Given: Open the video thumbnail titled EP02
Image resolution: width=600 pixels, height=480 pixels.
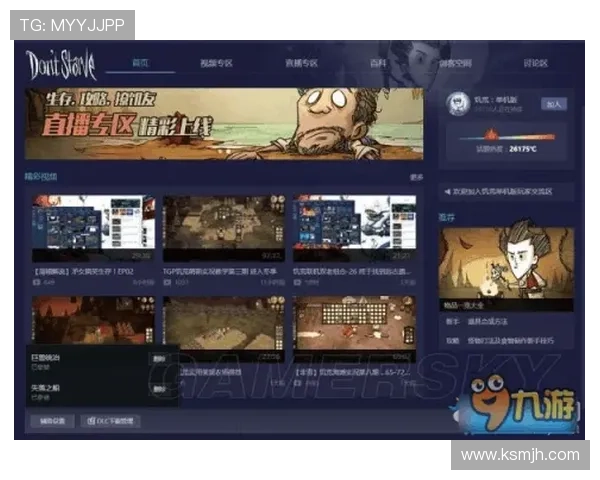Looking at the screenshot, I should point(94,229).
